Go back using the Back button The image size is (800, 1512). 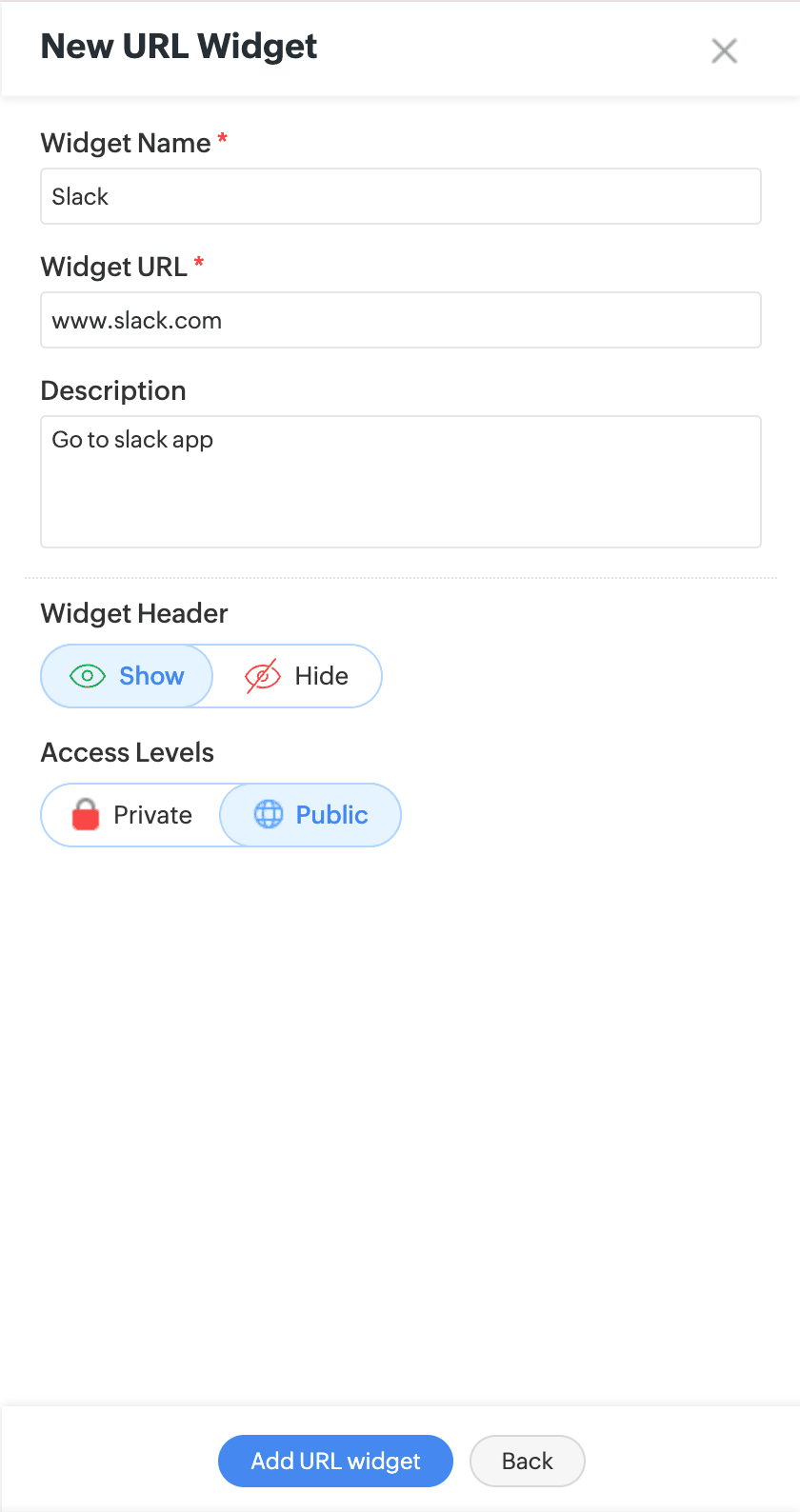527,1461
